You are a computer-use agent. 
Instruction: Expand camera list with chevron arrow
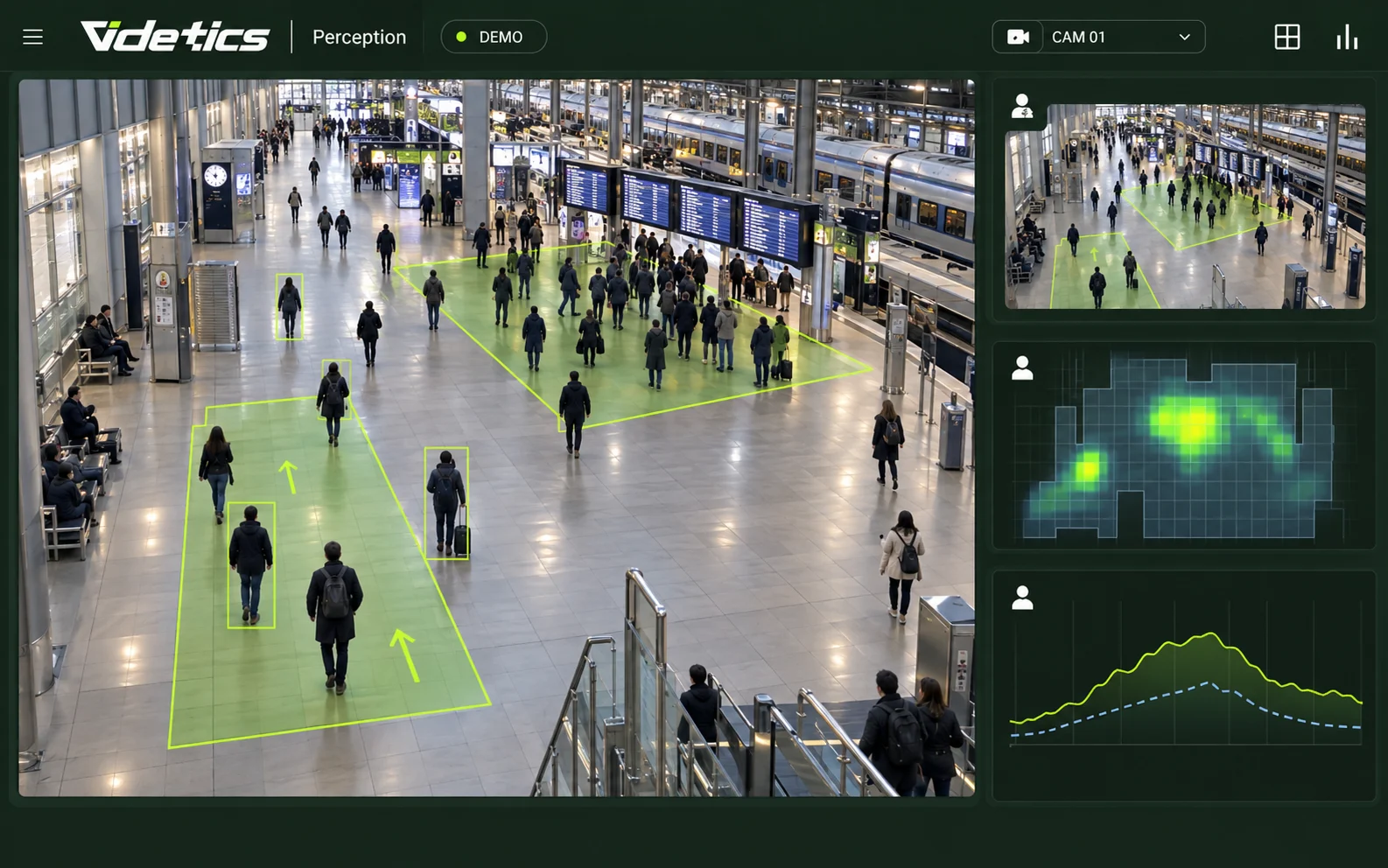tap(1185, 37)
